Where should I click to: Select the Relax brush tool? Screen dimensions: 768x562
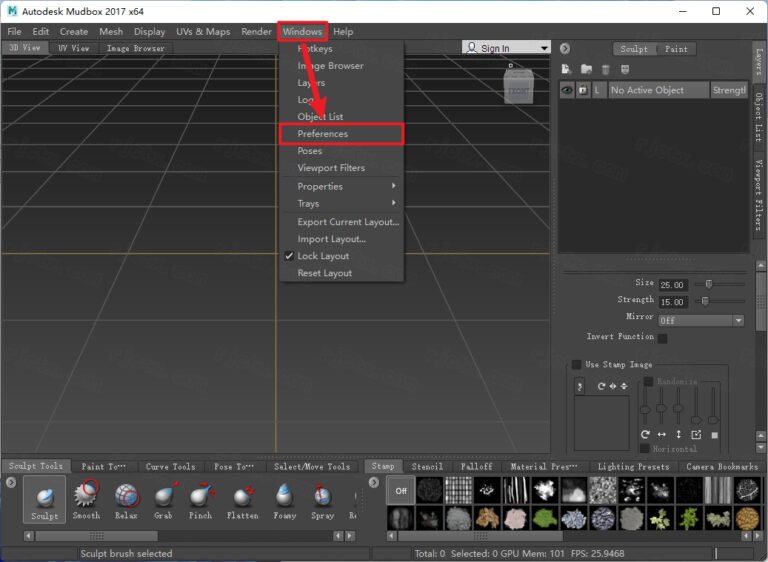click(x=126, y=499)
